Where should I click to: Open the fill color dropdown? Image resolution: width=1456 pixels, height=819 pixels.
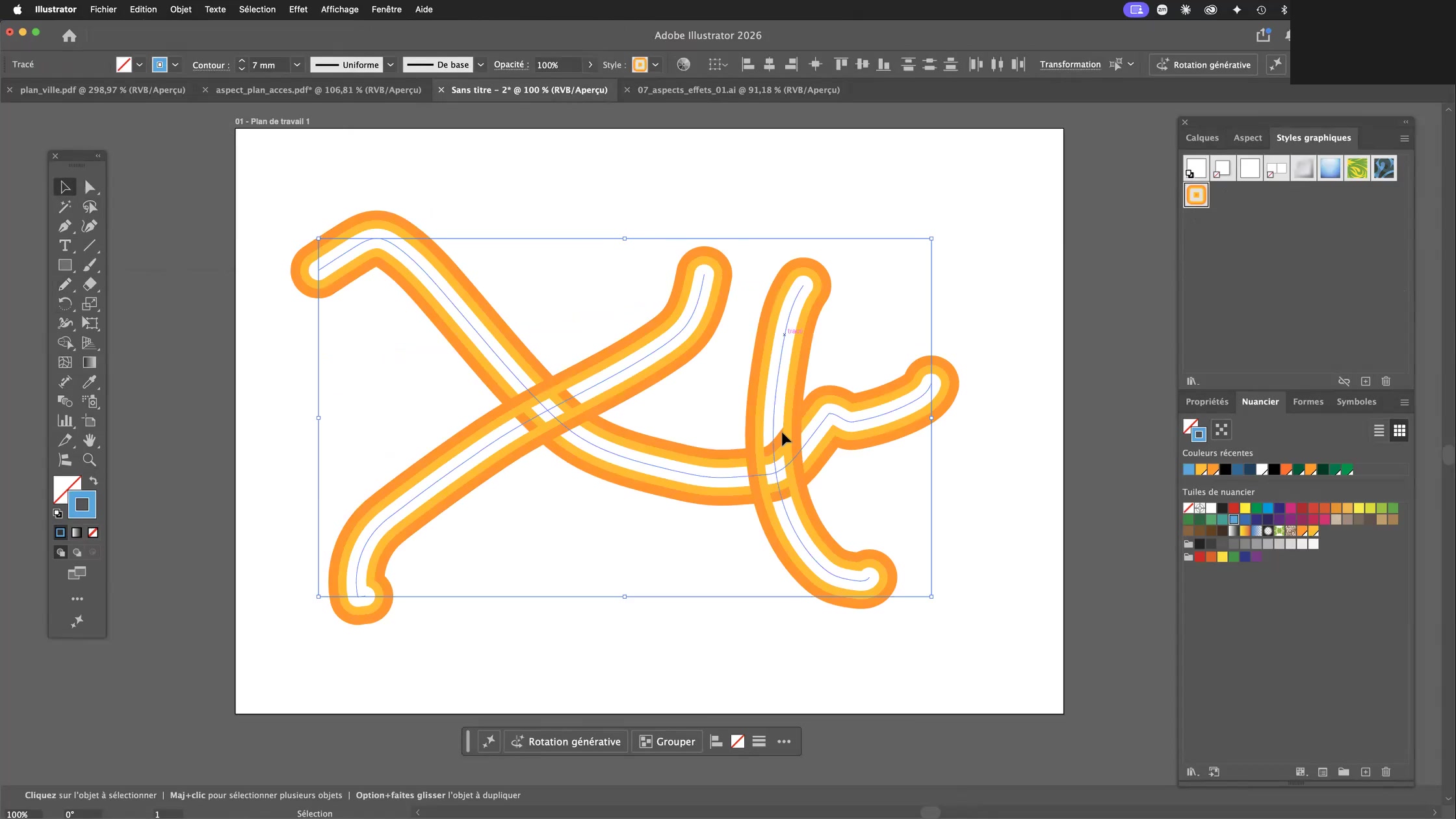click(139, 64)
